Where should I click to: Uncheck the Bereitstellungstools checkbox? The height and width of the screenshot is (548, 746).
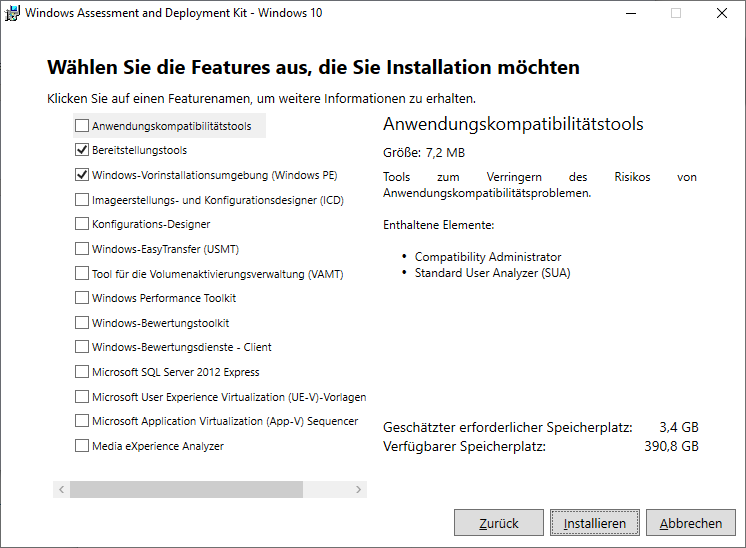pyautogui.click(x=82, y=150)
